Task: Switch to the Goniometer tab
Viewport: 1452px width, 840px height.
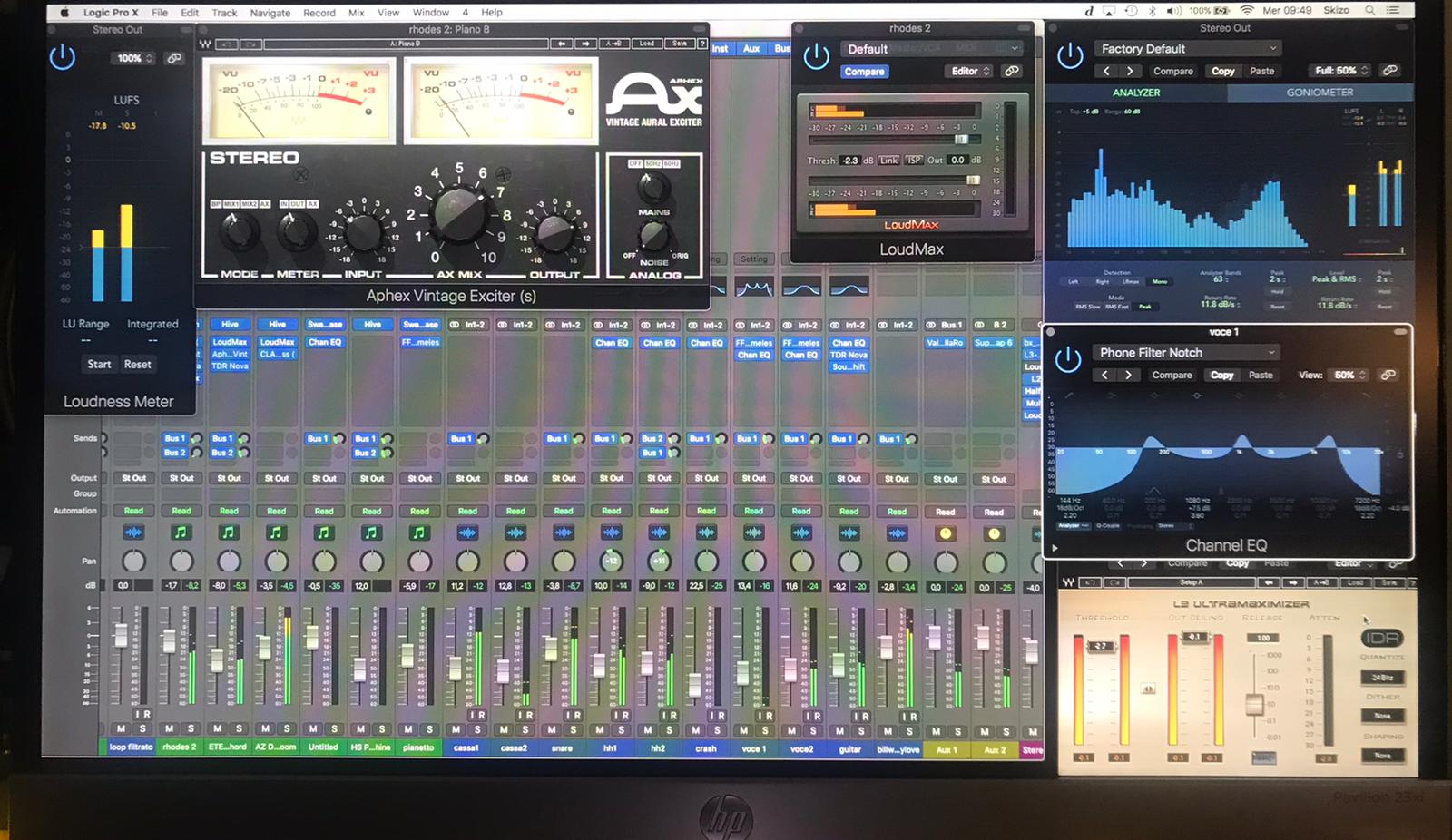Action: (1320, 93)
